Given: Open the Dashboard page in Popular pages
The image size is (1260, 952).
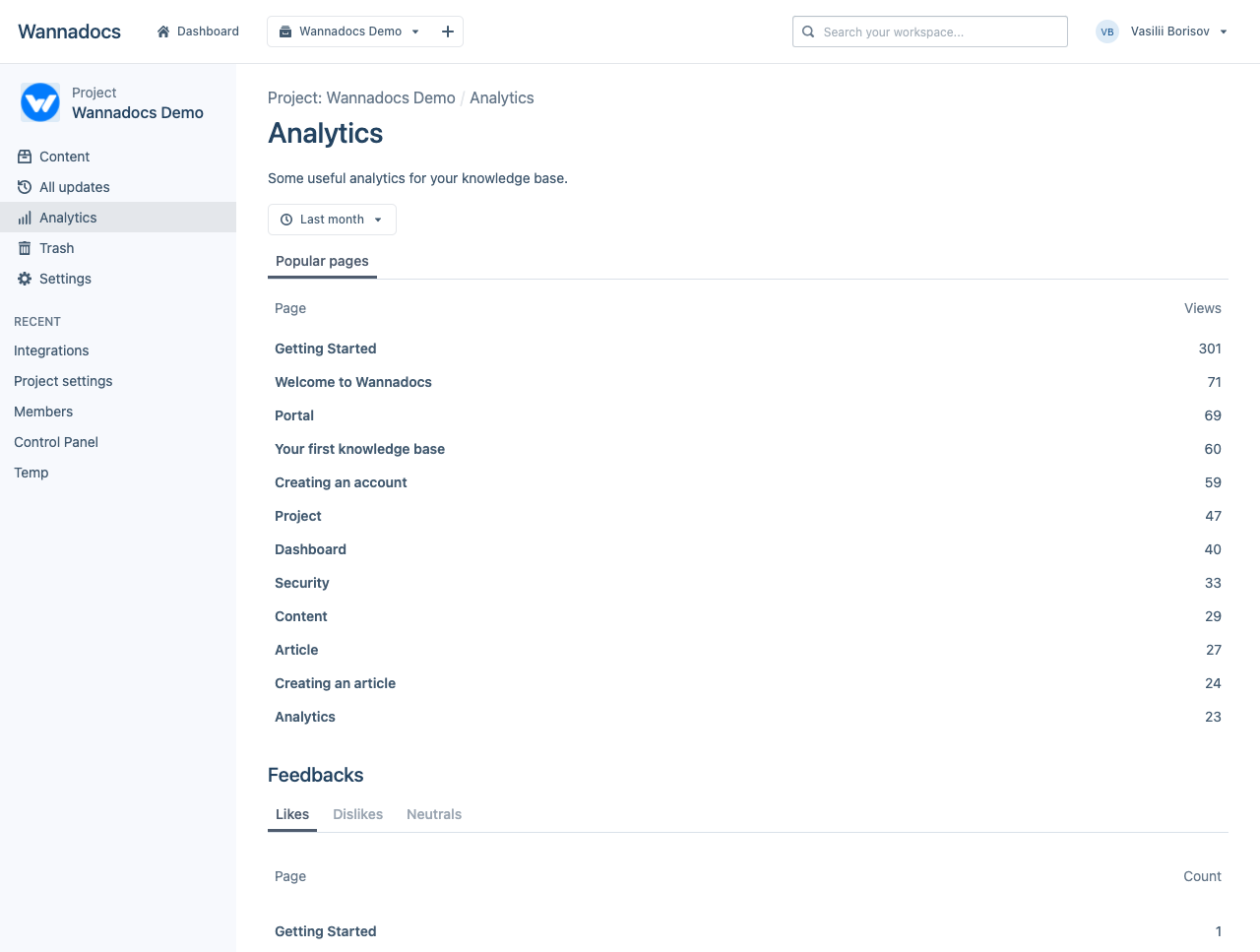Looking at the screenshot, I should tap(311, 549).
